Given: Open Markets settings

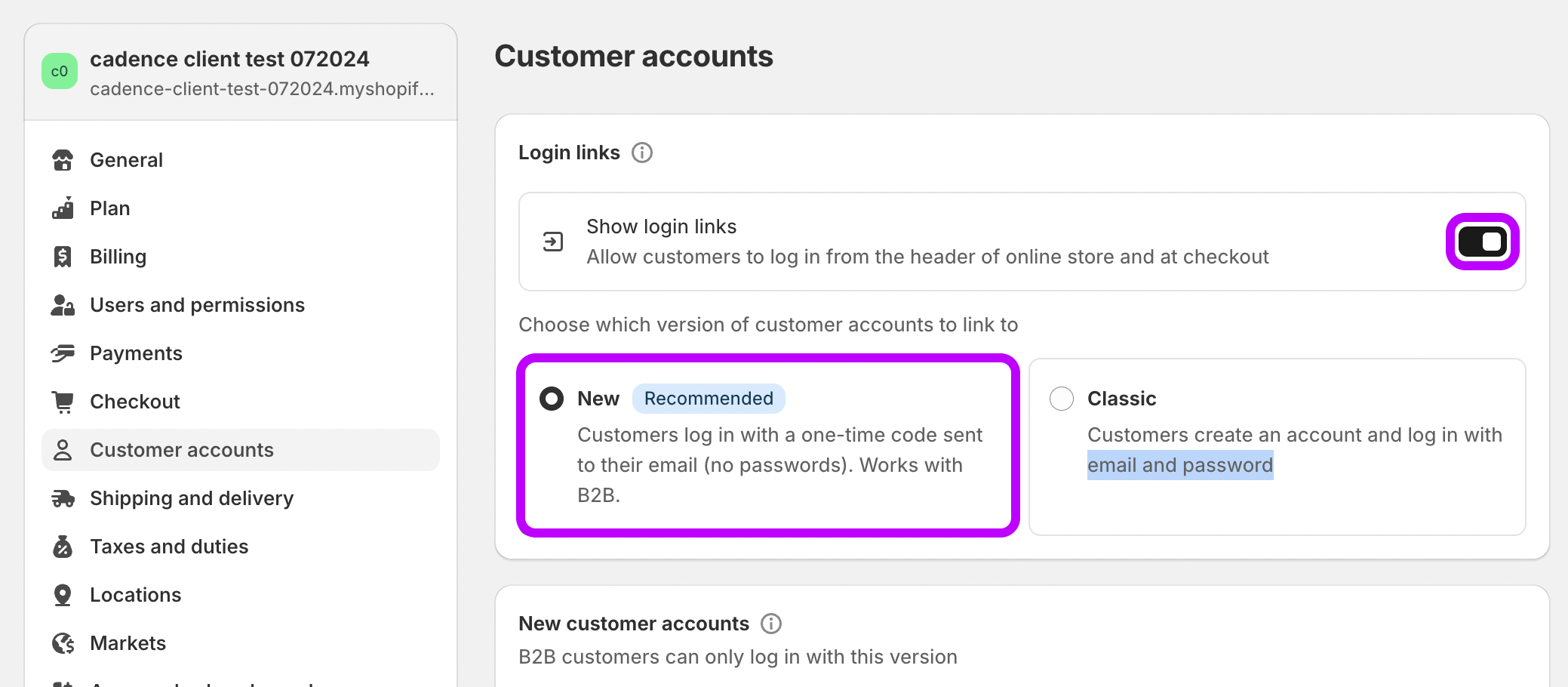Looking at the screenshot, I should [x=241, y=643].
